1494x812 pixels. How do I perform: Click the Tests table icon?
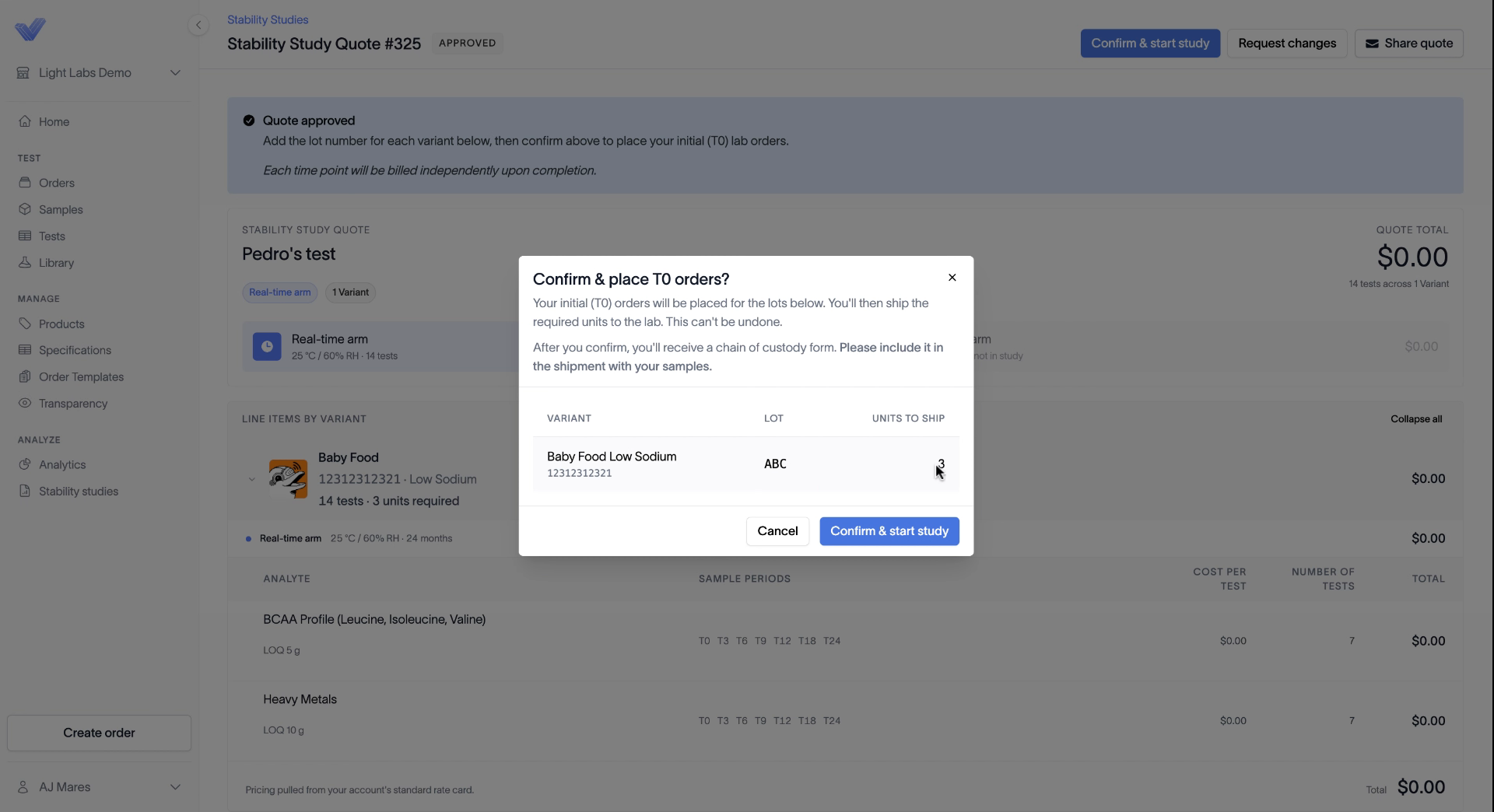25,236
